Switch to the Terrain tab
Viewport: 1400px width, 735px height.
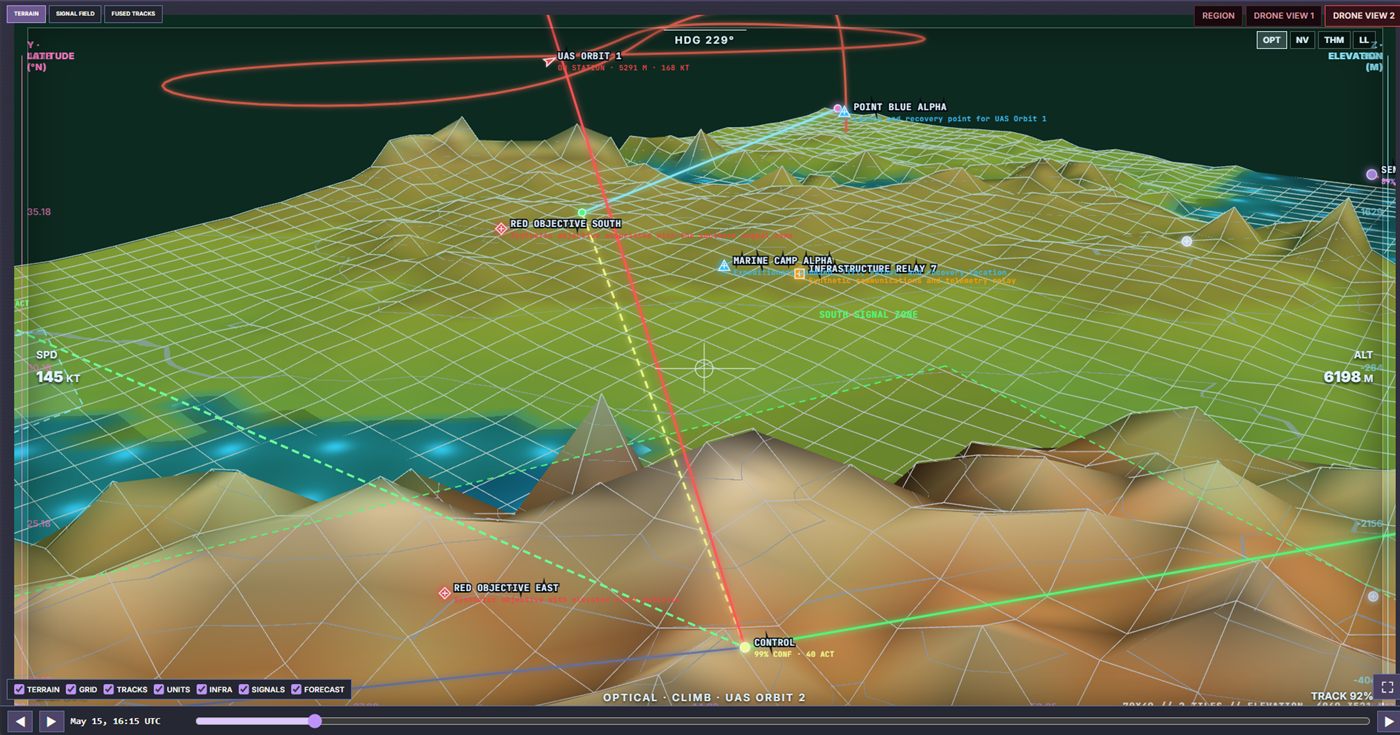(x=27, y=14)
